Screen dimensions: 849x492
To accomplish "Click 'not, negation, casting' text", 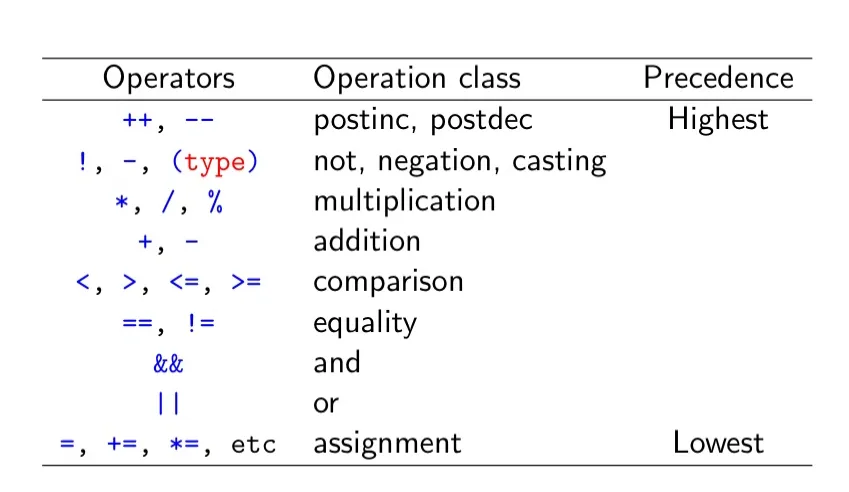I will (x=459, y=161).
